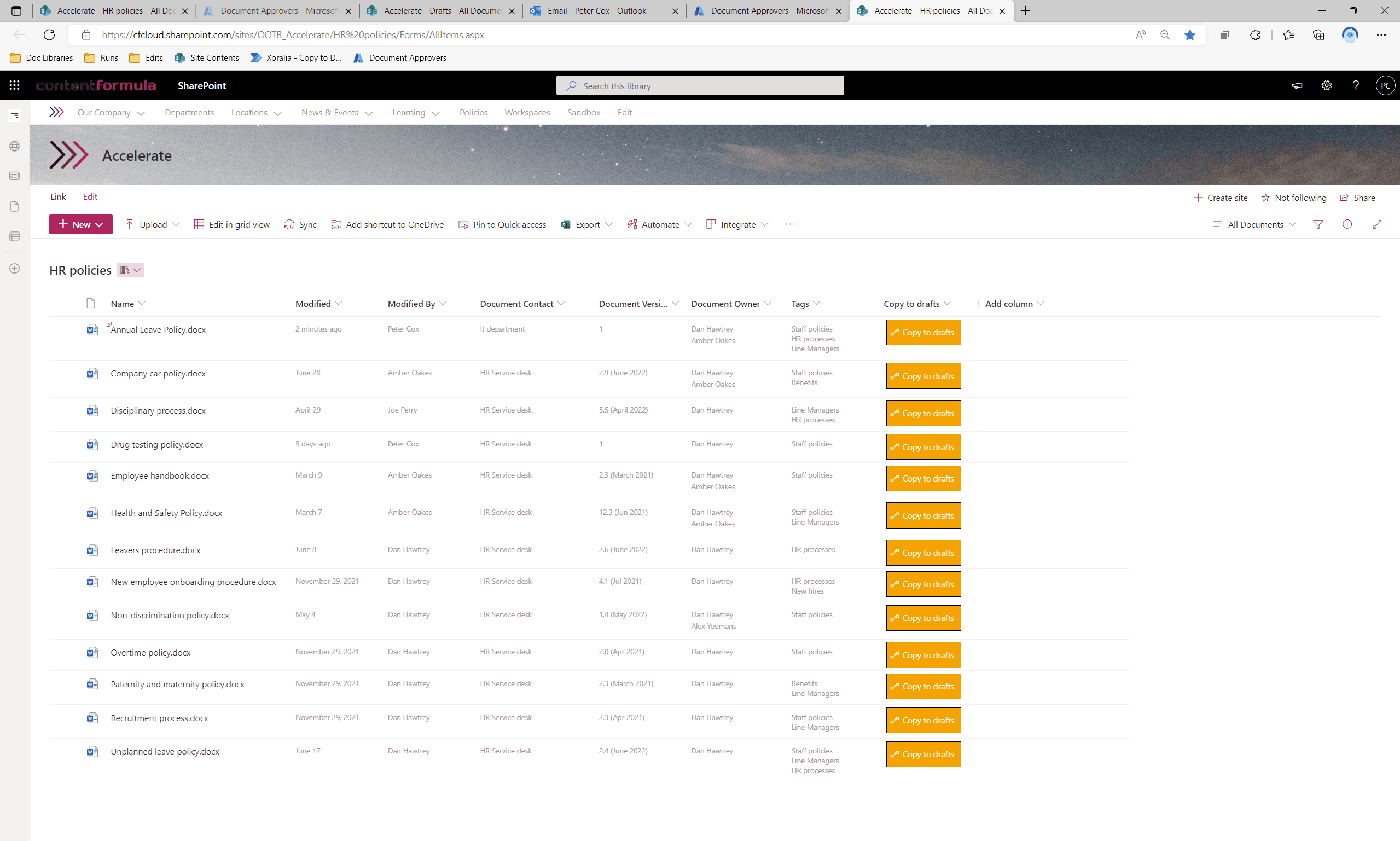This screenshot has height=841, width=1400.
Task: Open the details pane info icon
Action: pos(1347,224)
